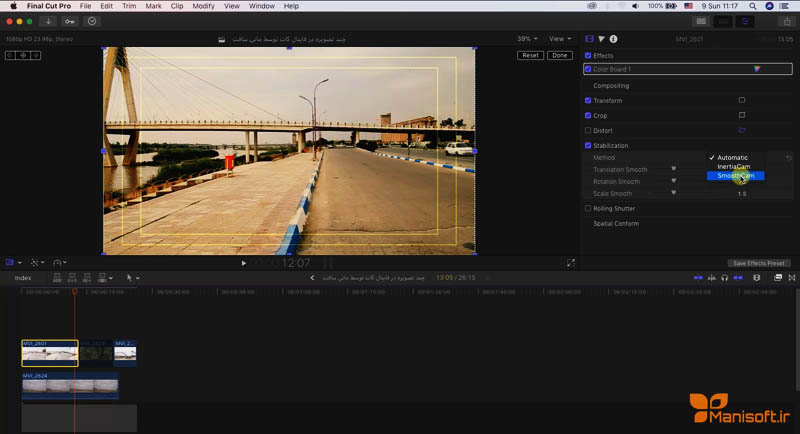Click the Done button in viewer
Image resolution: width=800 pixels, height=434 pixels.
560,55
